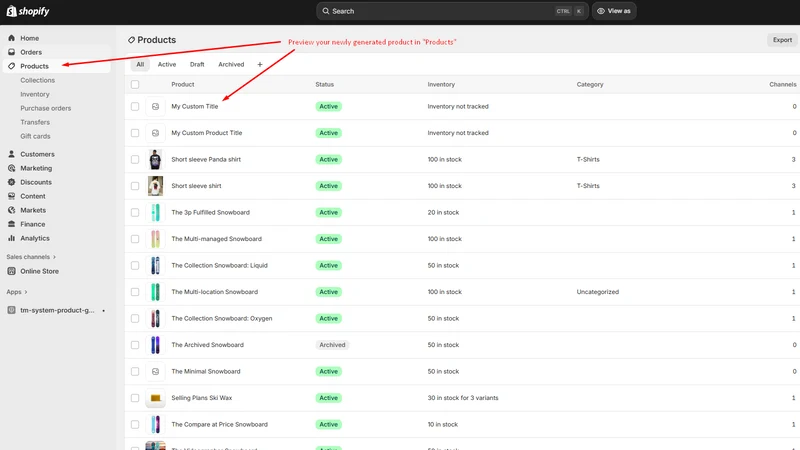Open Marketing using its target icon
Image resolution: width=800 pixels, height=450 pixels.
[x=11, y=168]
